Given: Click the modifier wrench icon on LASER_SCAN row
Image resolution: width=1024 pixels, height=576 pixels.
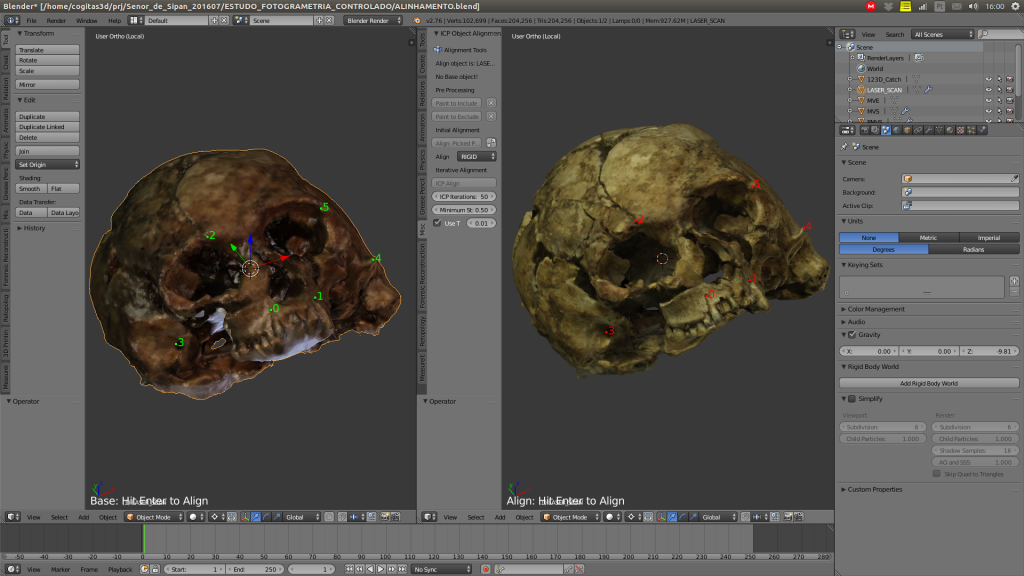Looking at the screenshot, I should tap(928, 89).
